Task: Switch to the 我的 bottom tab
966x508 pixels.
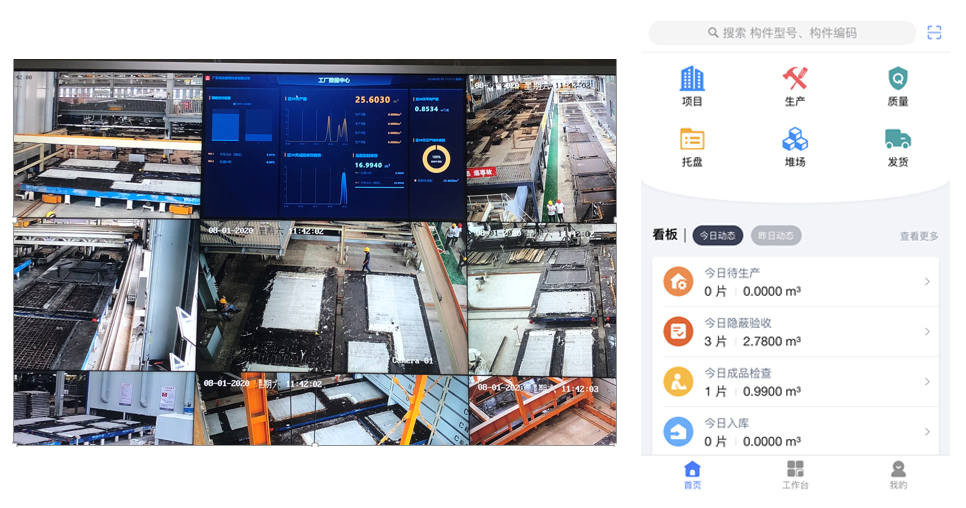Action: point(898,474)
